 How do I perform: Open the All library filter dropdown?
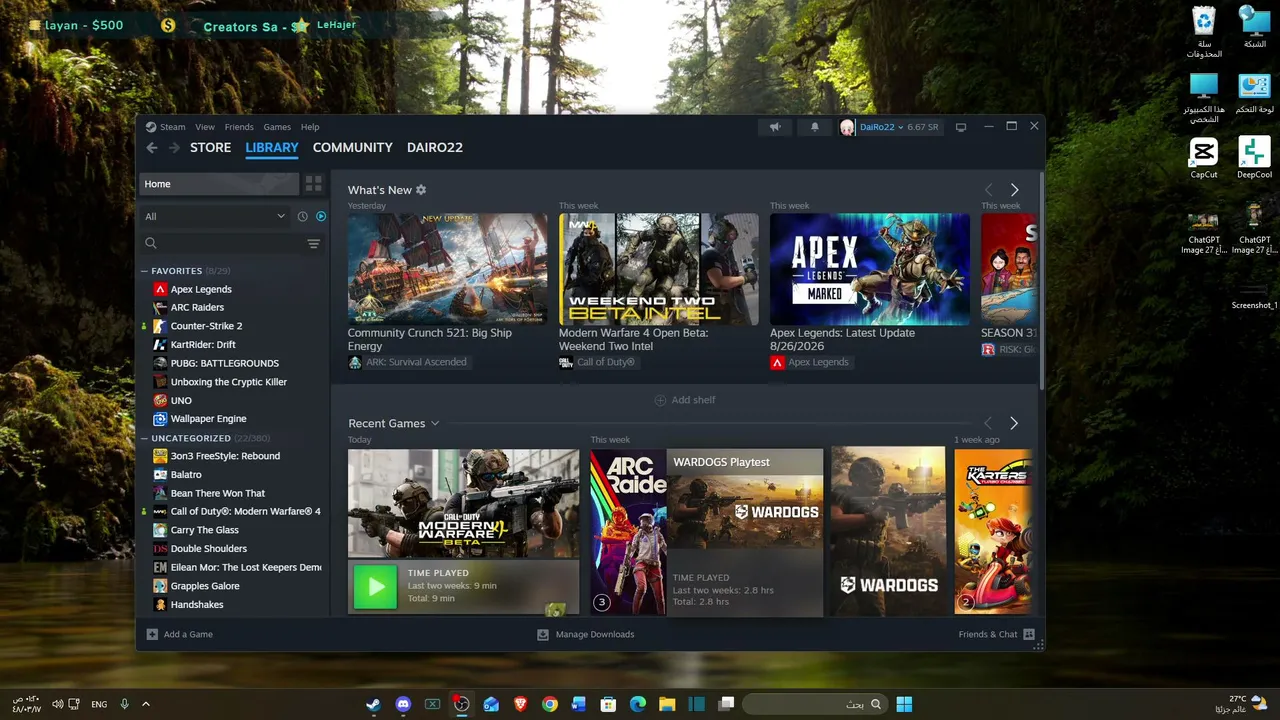click(x=215, y=216)
